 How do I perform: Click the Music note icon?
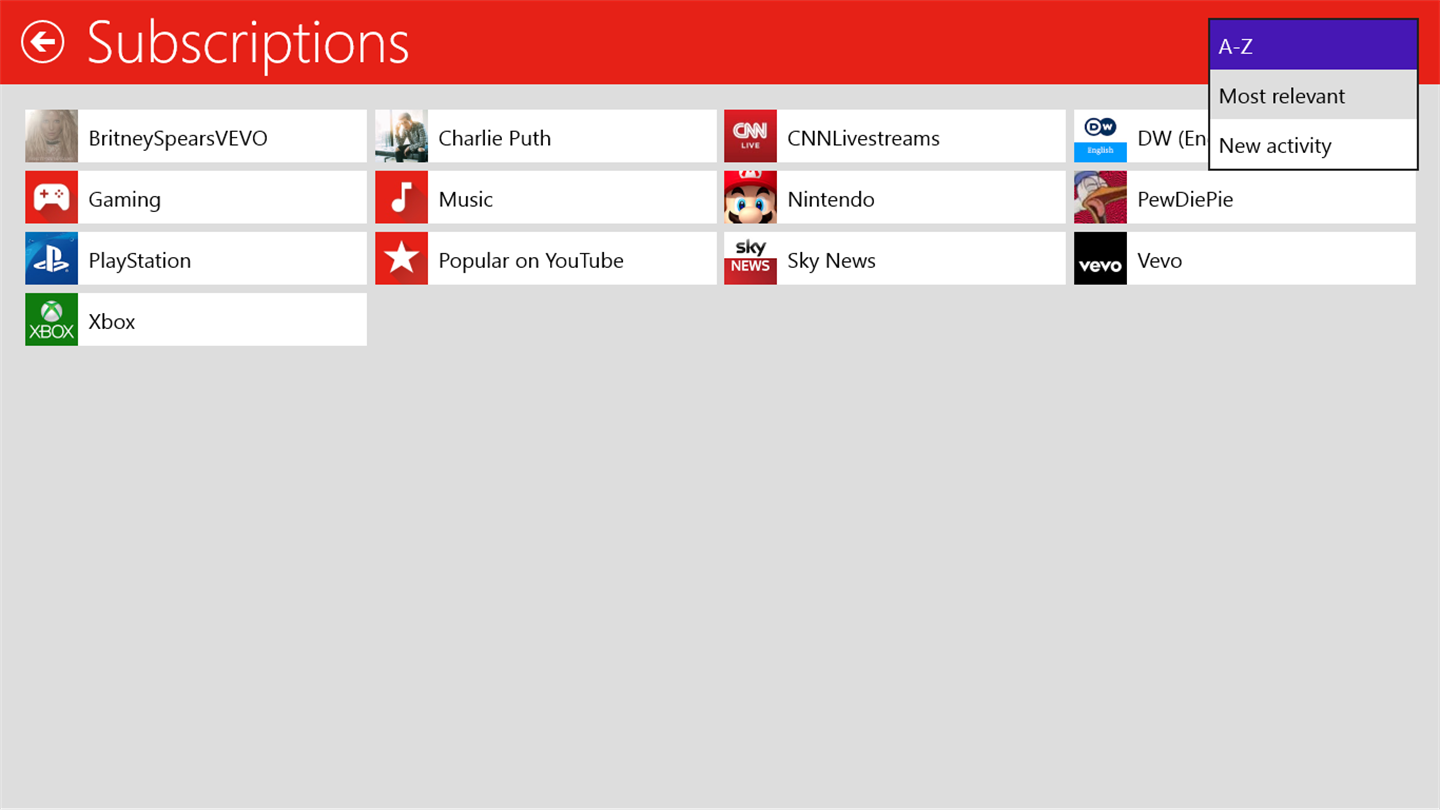[x=401, y=197]
